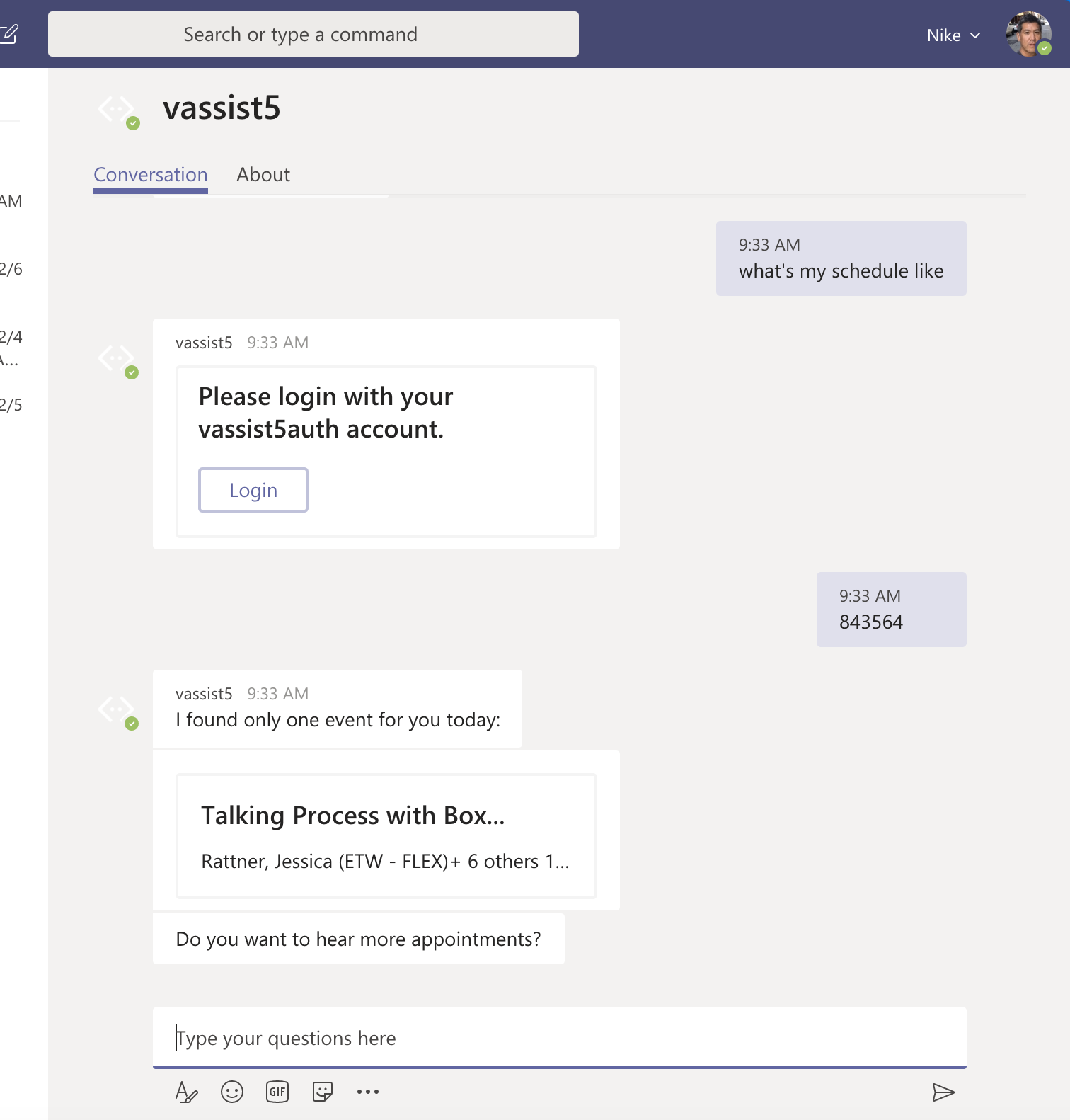Open the text formatting composer
1070x1120 pixels.
[186, 1092]
